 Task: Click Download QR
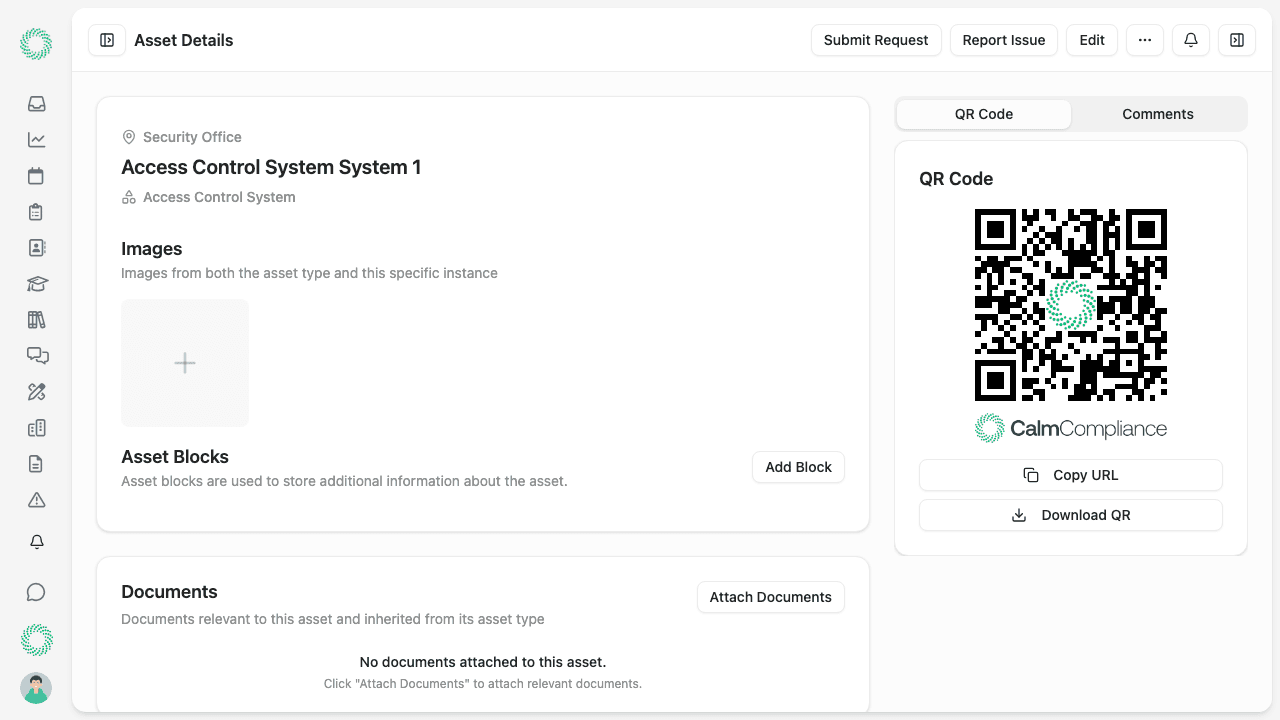point(1070,514)
